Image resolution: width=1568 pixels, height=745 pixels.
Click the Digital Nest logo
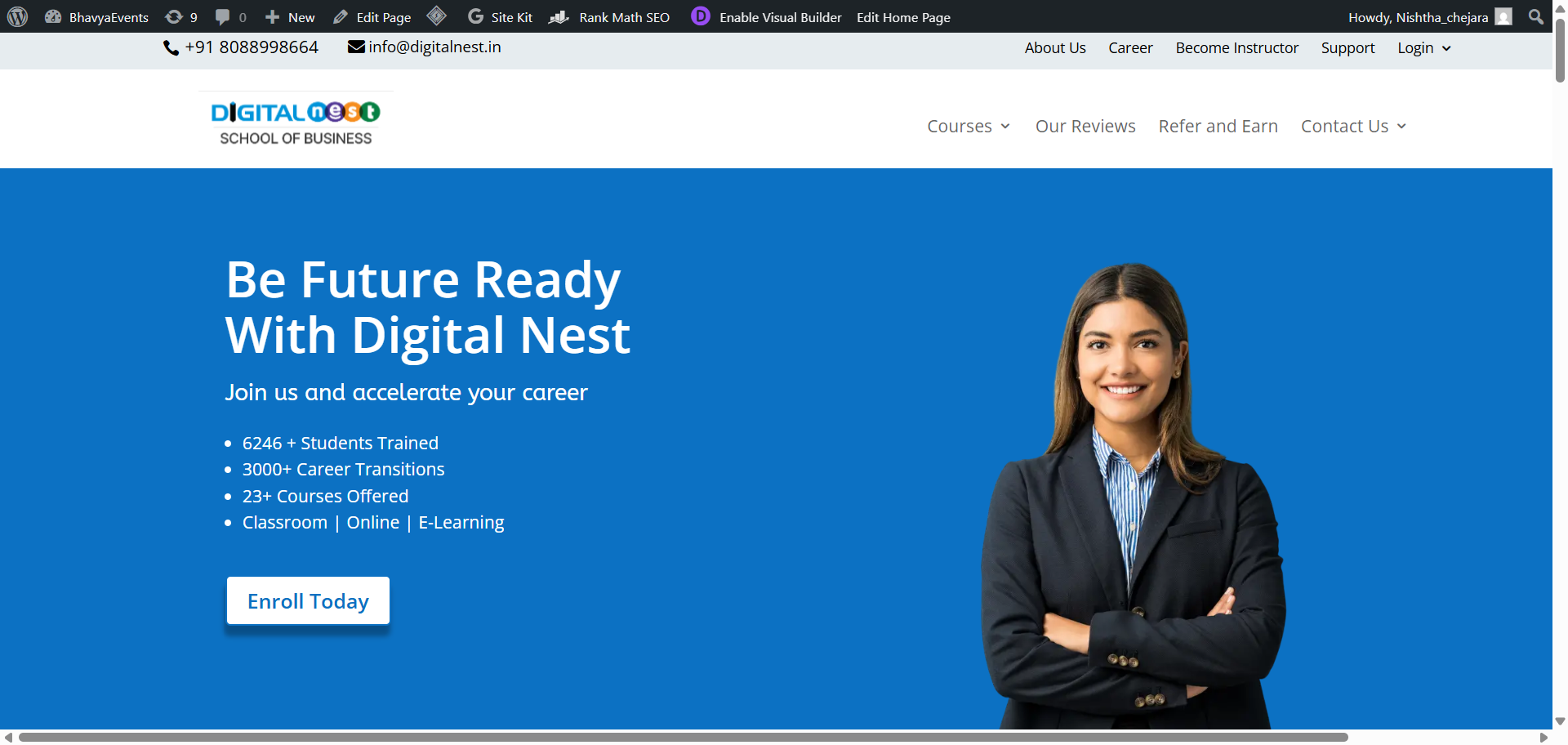pyautogui.click(x=296, y=123)
